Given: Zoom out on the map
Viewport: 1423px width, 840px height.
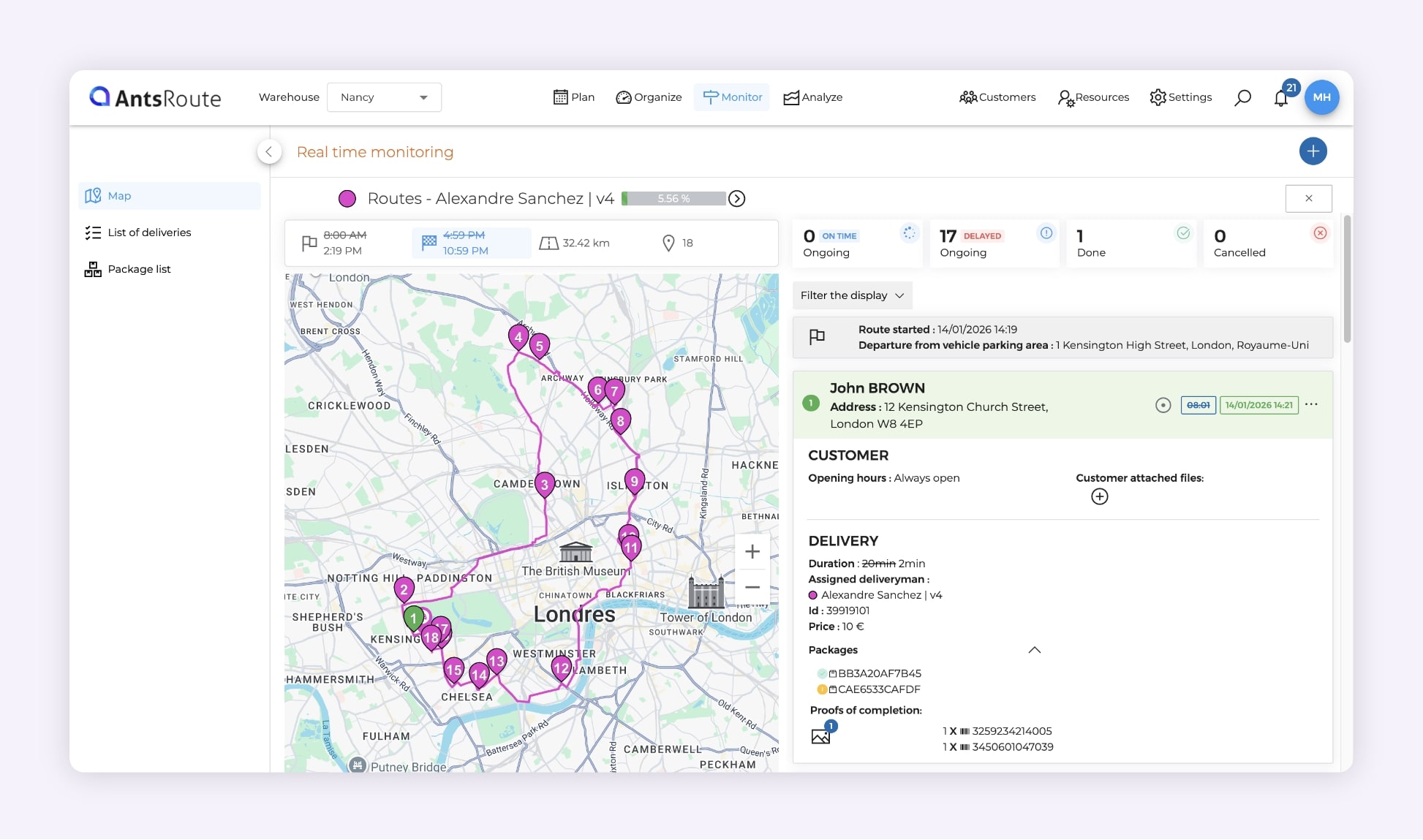Looking at the screenshot, I should 752,587.
